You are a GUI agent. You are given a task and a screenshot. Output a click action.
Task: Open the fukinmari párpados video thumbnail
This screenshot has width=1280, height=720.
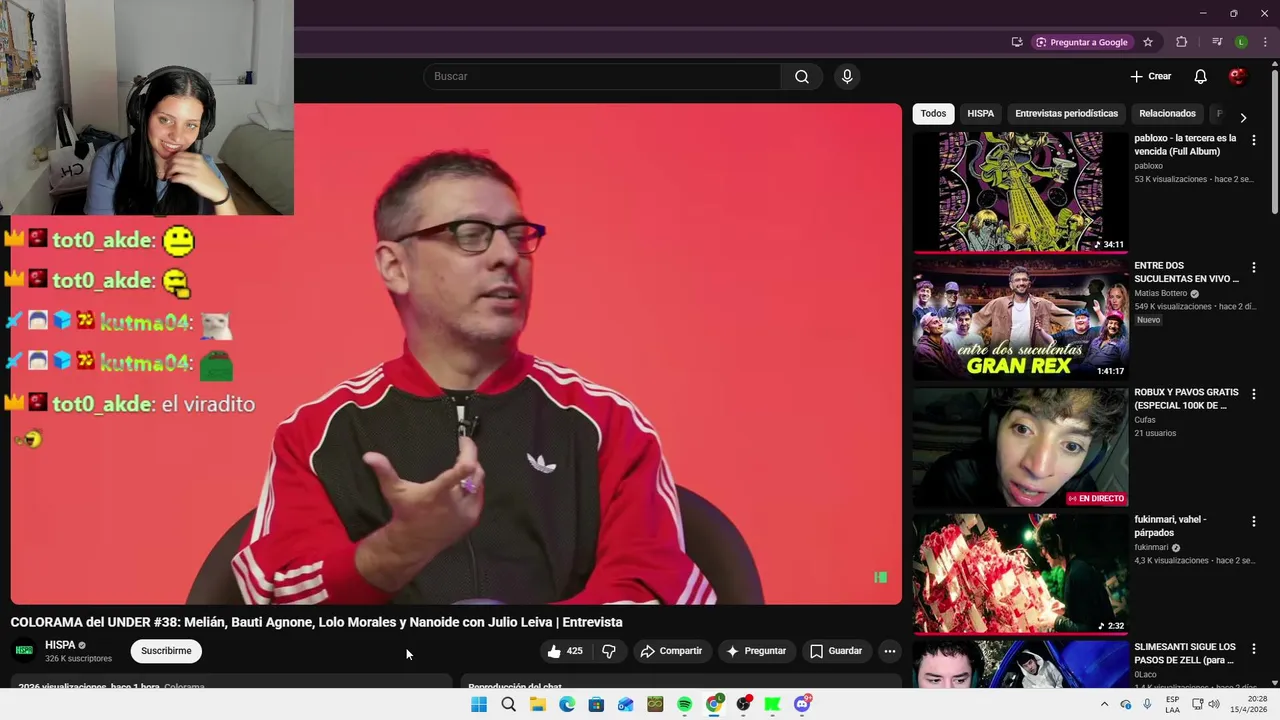point(1020,573)
